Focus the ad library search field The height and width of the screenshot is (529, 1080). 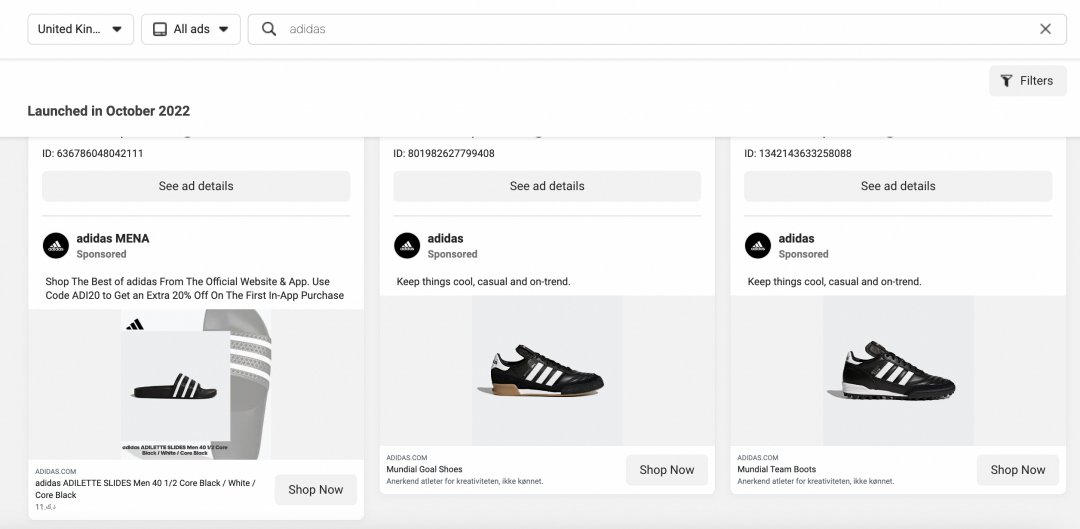[x=650, y=29]
